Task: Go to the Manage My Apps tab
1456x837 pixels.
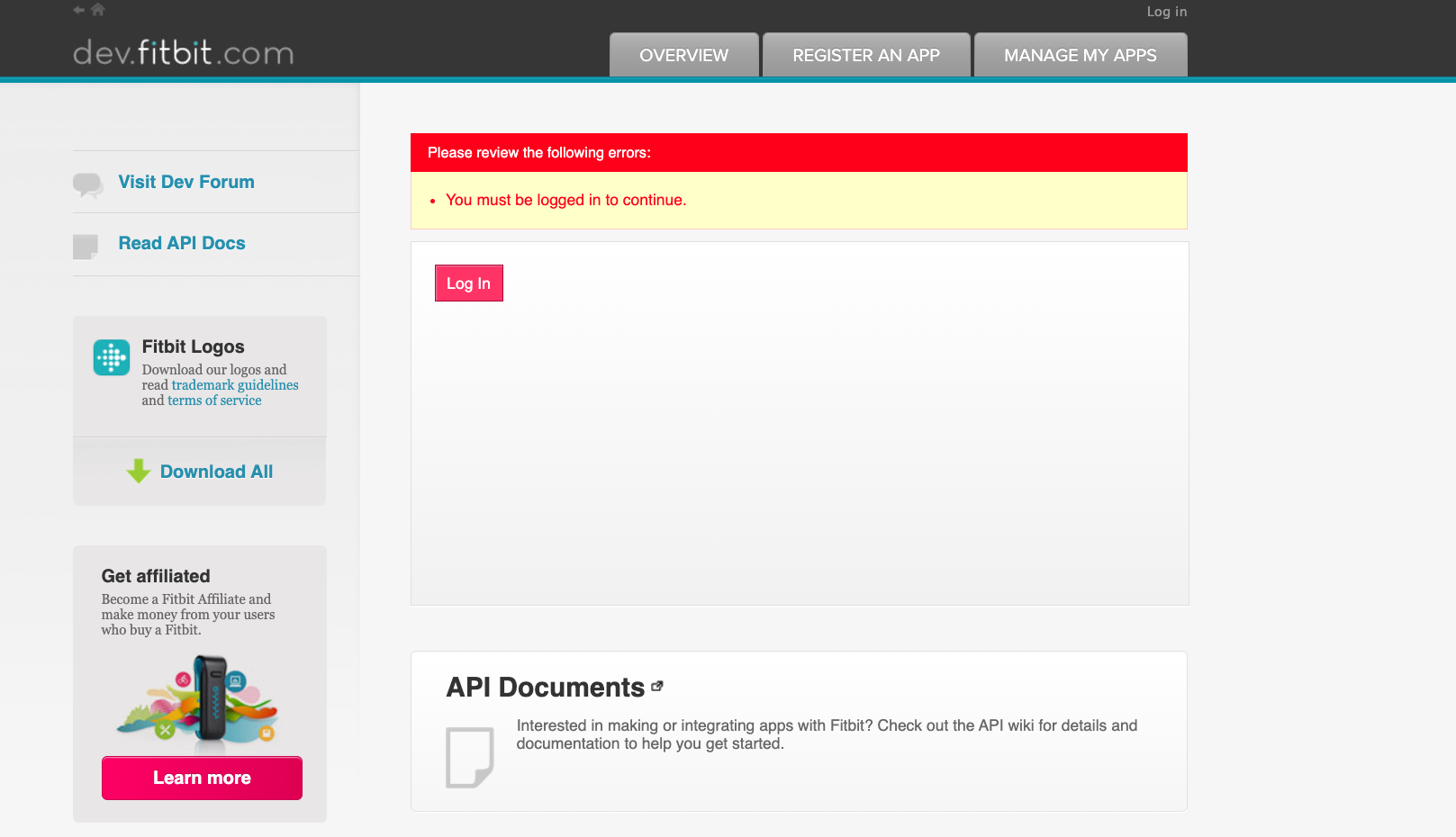Action: (1080, 56)
